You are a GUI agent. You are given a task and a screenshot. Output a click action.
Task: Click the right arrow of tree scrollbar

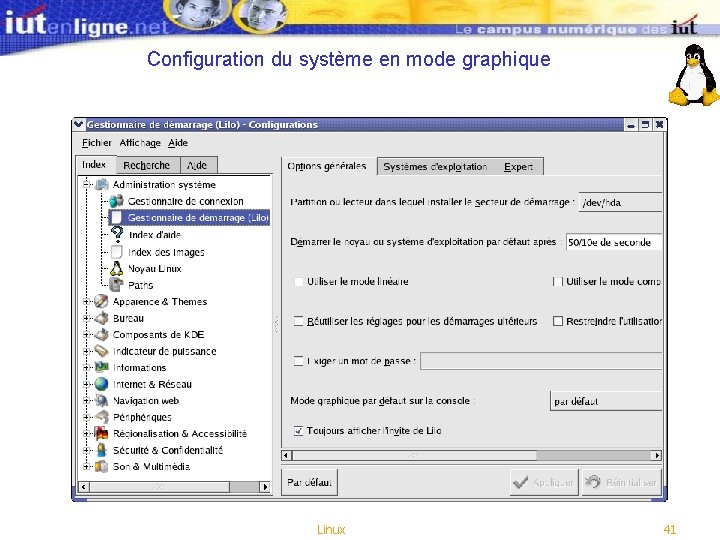click(x=265, y=487)
